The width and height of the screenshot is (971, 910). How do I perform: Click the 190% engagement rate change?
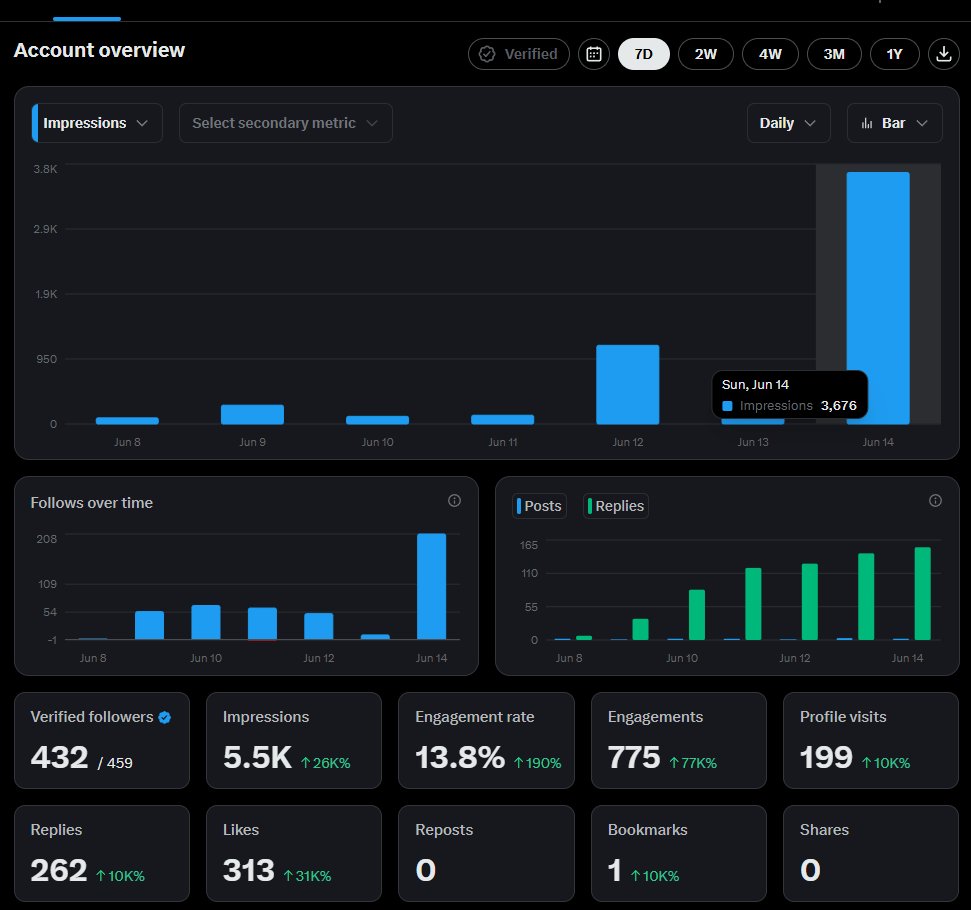pyautogui.click(x=538, y=763)
